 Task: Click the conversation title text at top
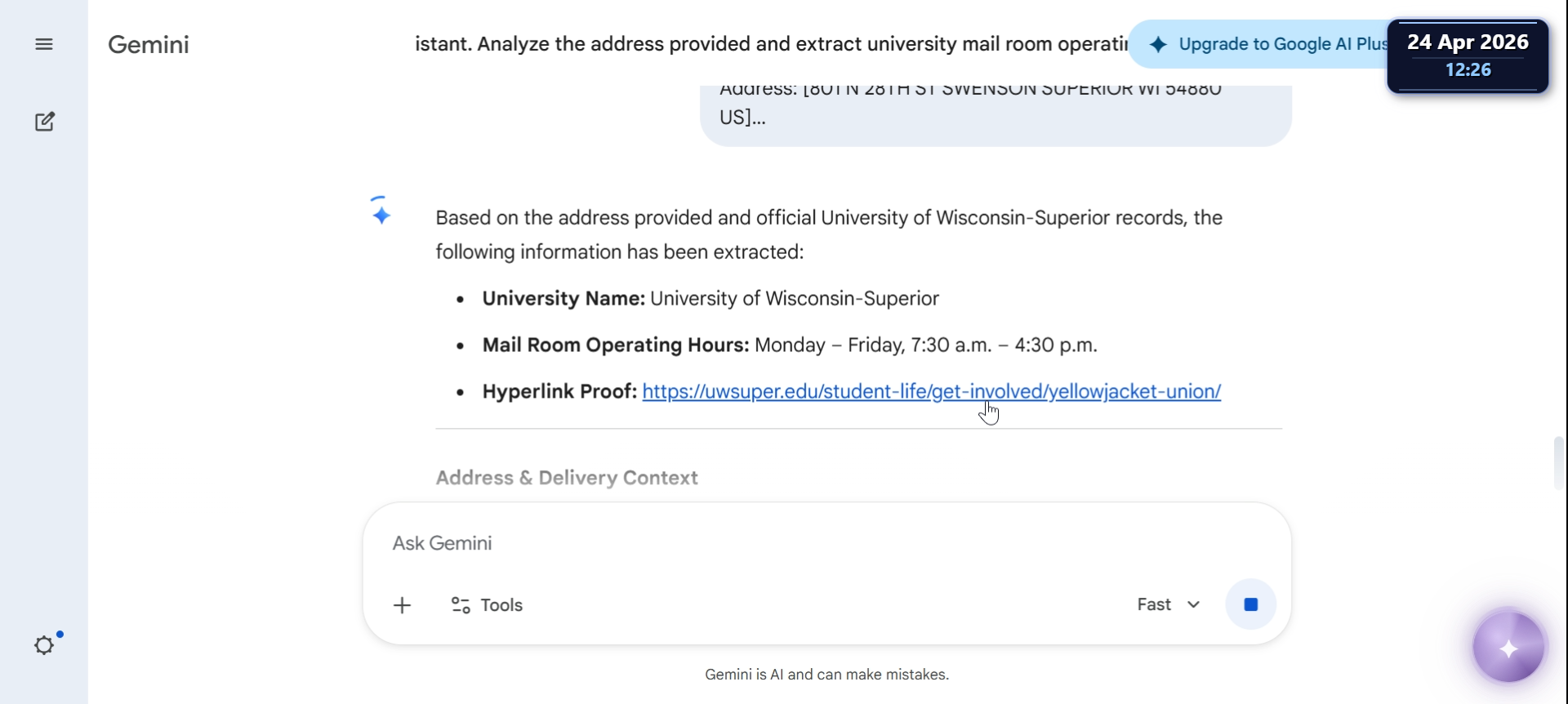(x=771, y=44)
